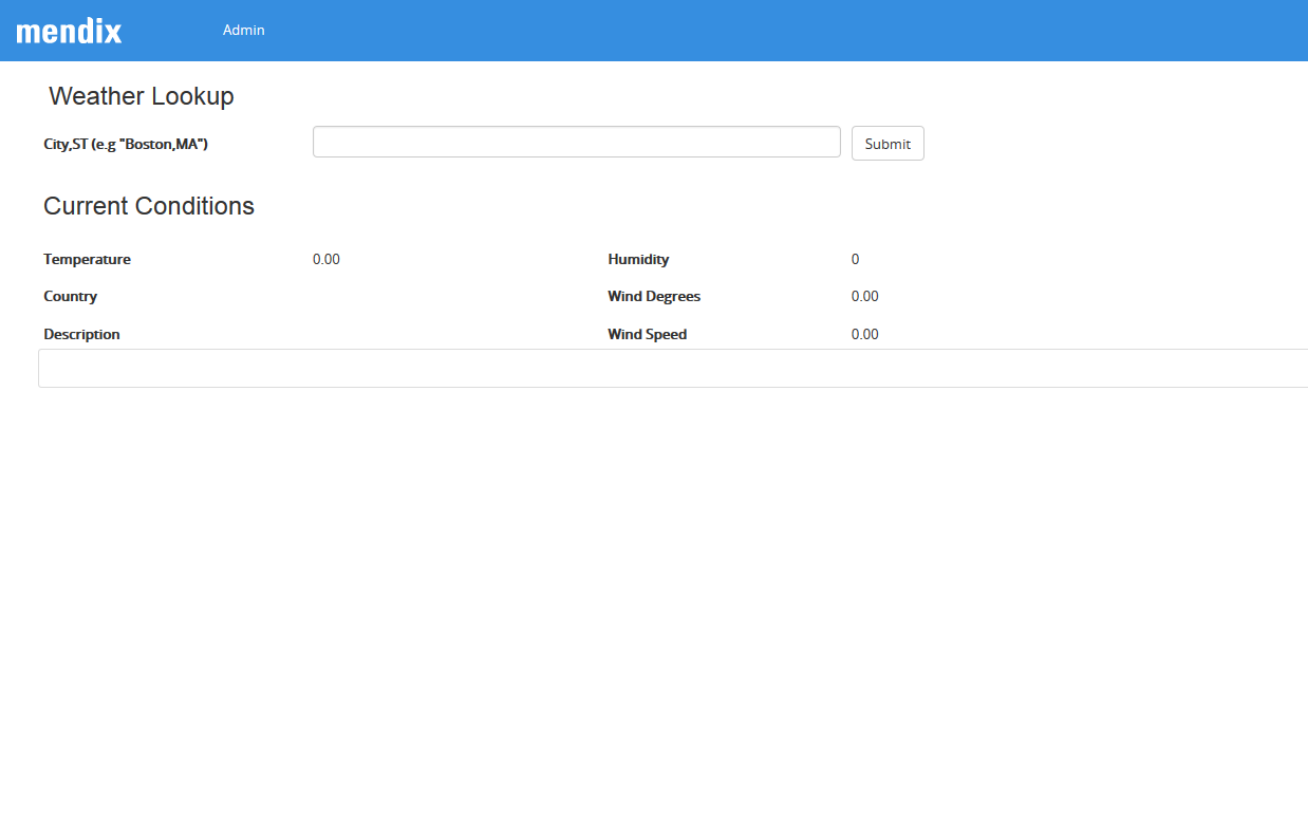Click the Wind Degrees label
Screen dimensions: 1308x821
654,296
